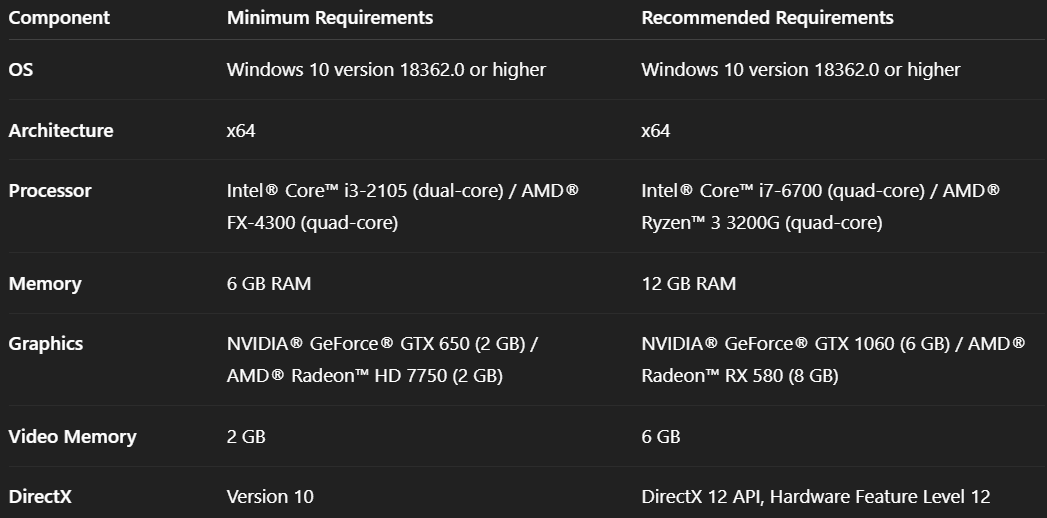Screen dimensions: 1047x518
Task: Click the Recommended Requirements column header
Action: 767,18
